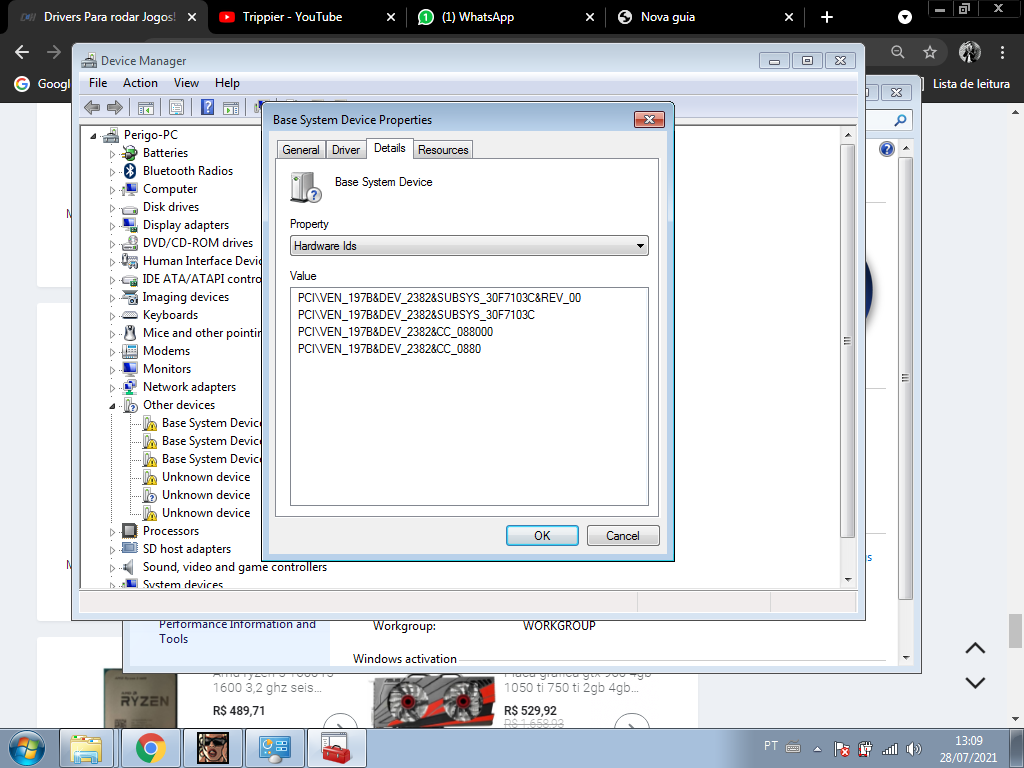Select the Modems tree item
The image size is (1024, 768).
[x=167, y=351]
